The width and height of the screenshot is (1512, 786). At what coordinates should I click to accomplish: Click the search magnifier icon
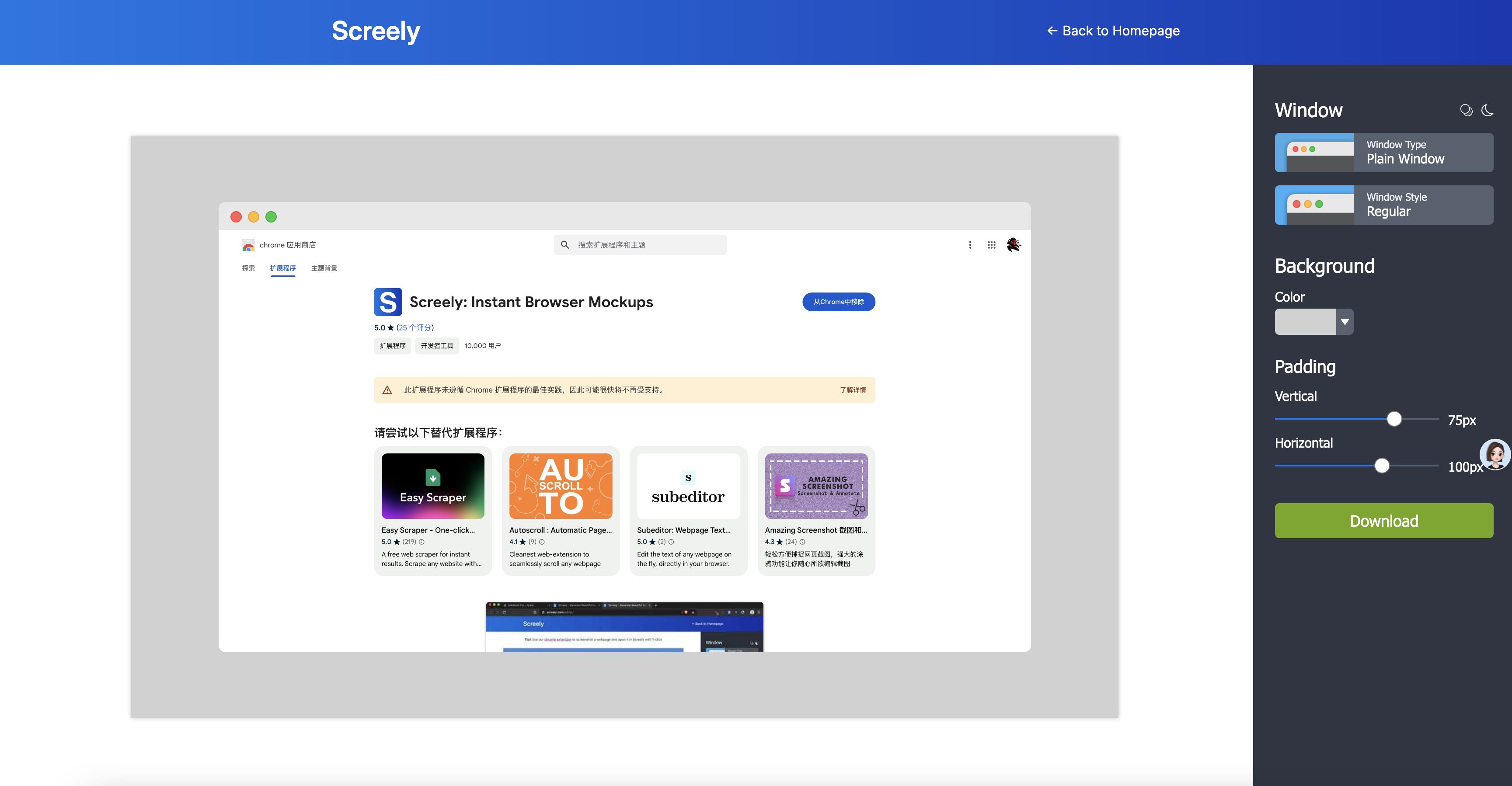564,245
